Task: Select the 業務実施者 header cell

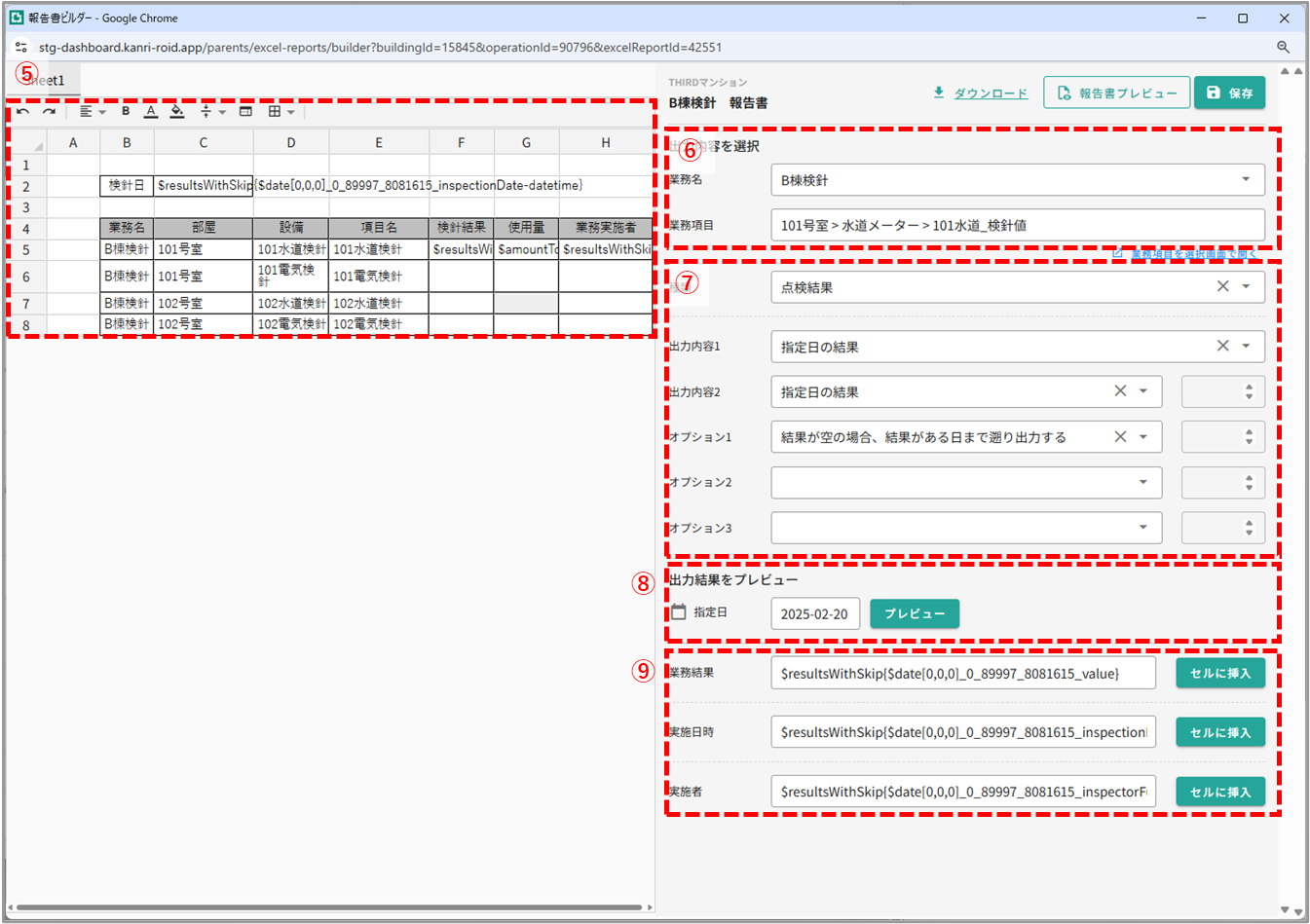Action: (605, 228)
